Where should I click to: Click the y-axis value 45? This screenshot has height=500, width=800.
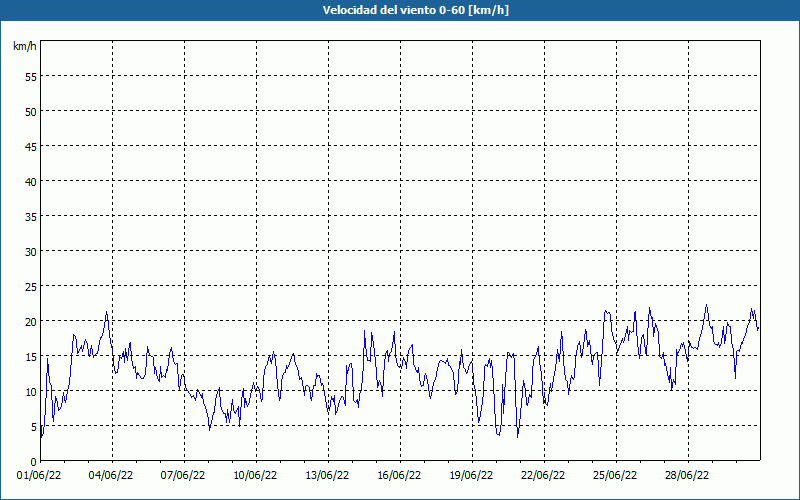point(31,146)
